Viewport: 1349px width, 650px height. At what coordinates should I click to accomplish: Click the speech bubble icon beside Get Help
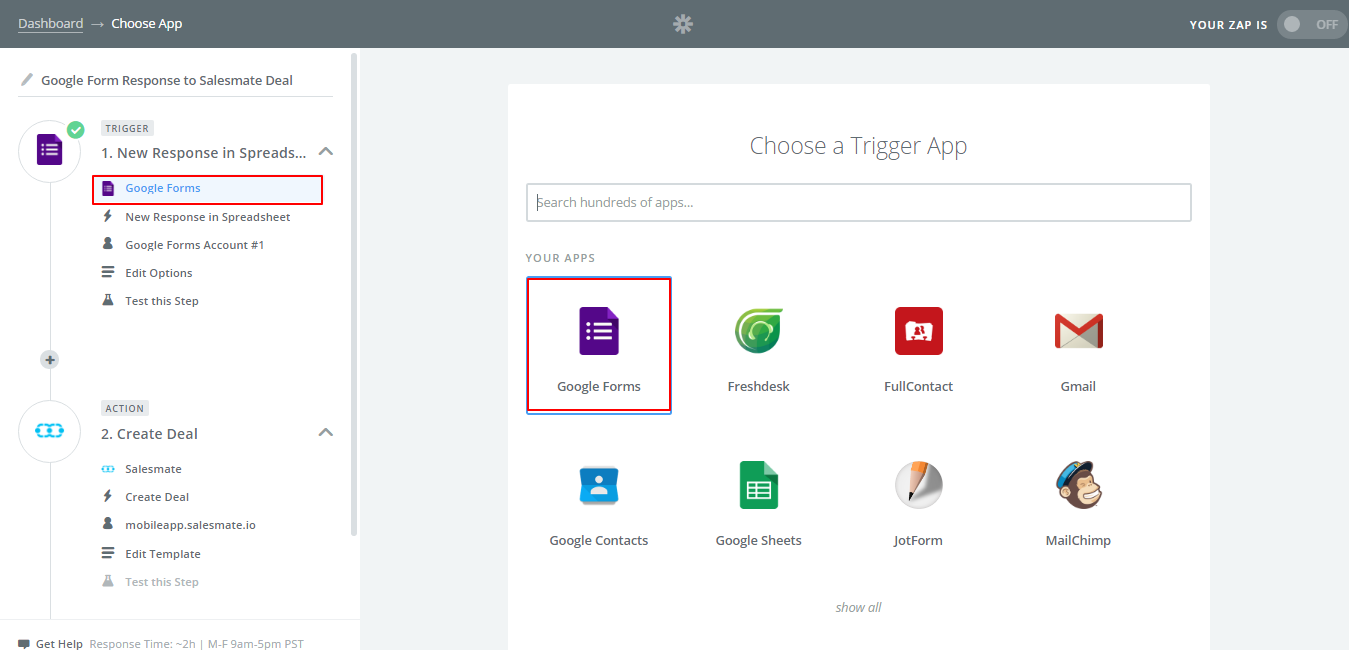(x=24, y=644)
